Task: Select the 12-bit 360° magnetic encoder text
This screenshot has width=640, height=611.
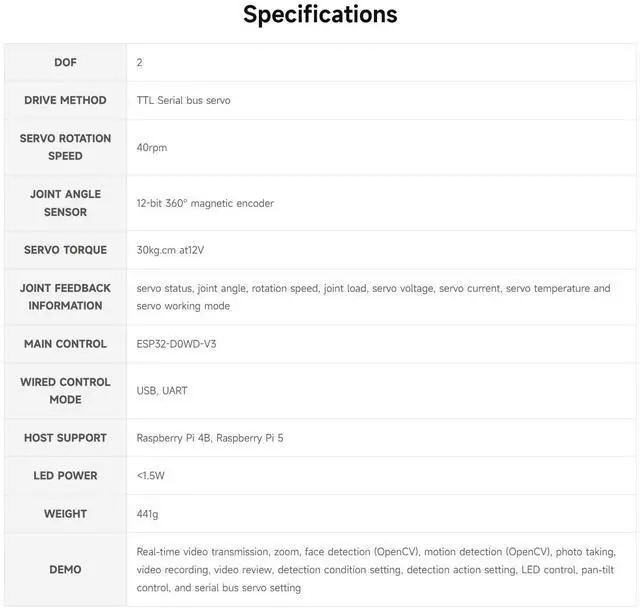Action: pos(205,203)
